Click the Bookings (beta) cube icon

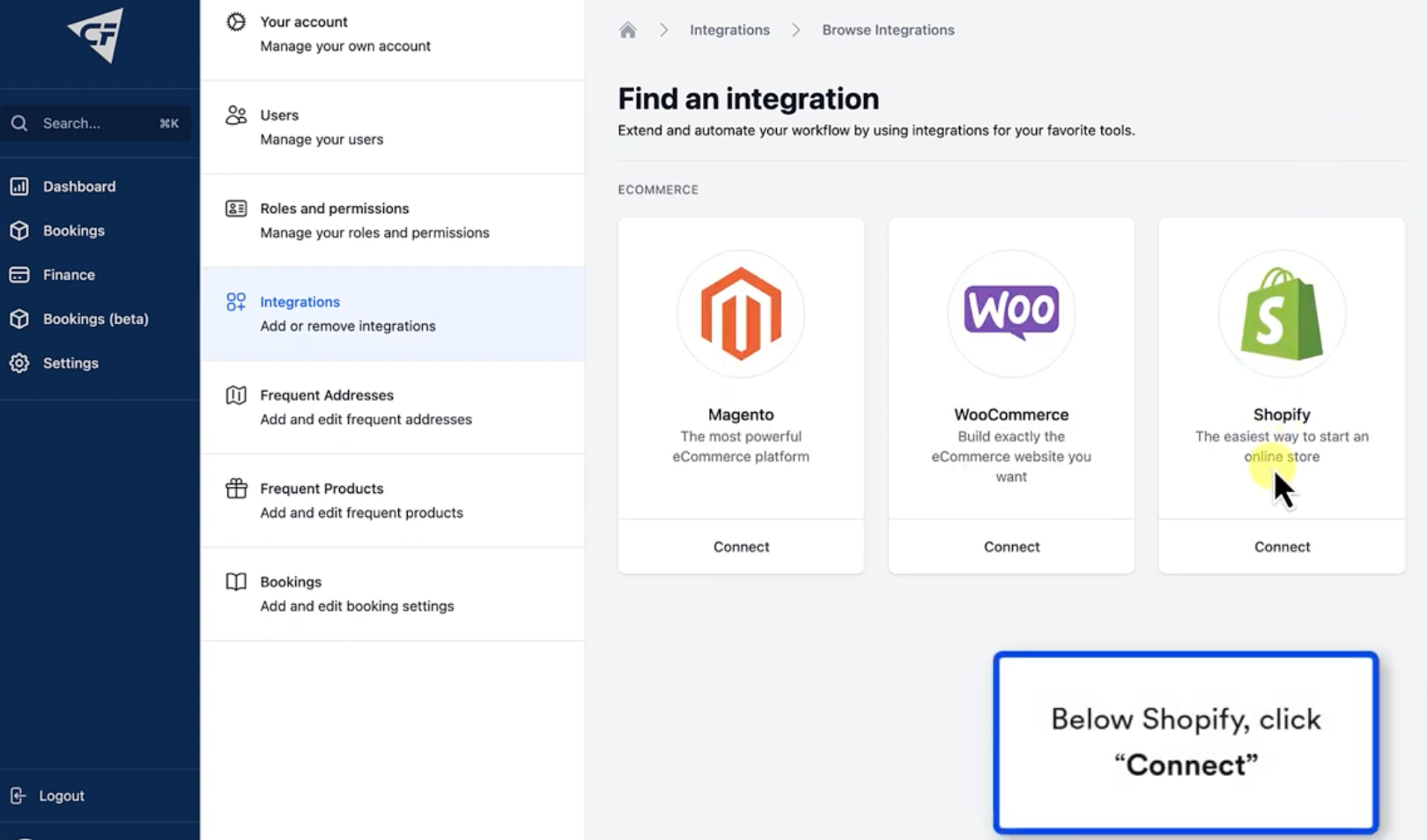tap(19, 319)
